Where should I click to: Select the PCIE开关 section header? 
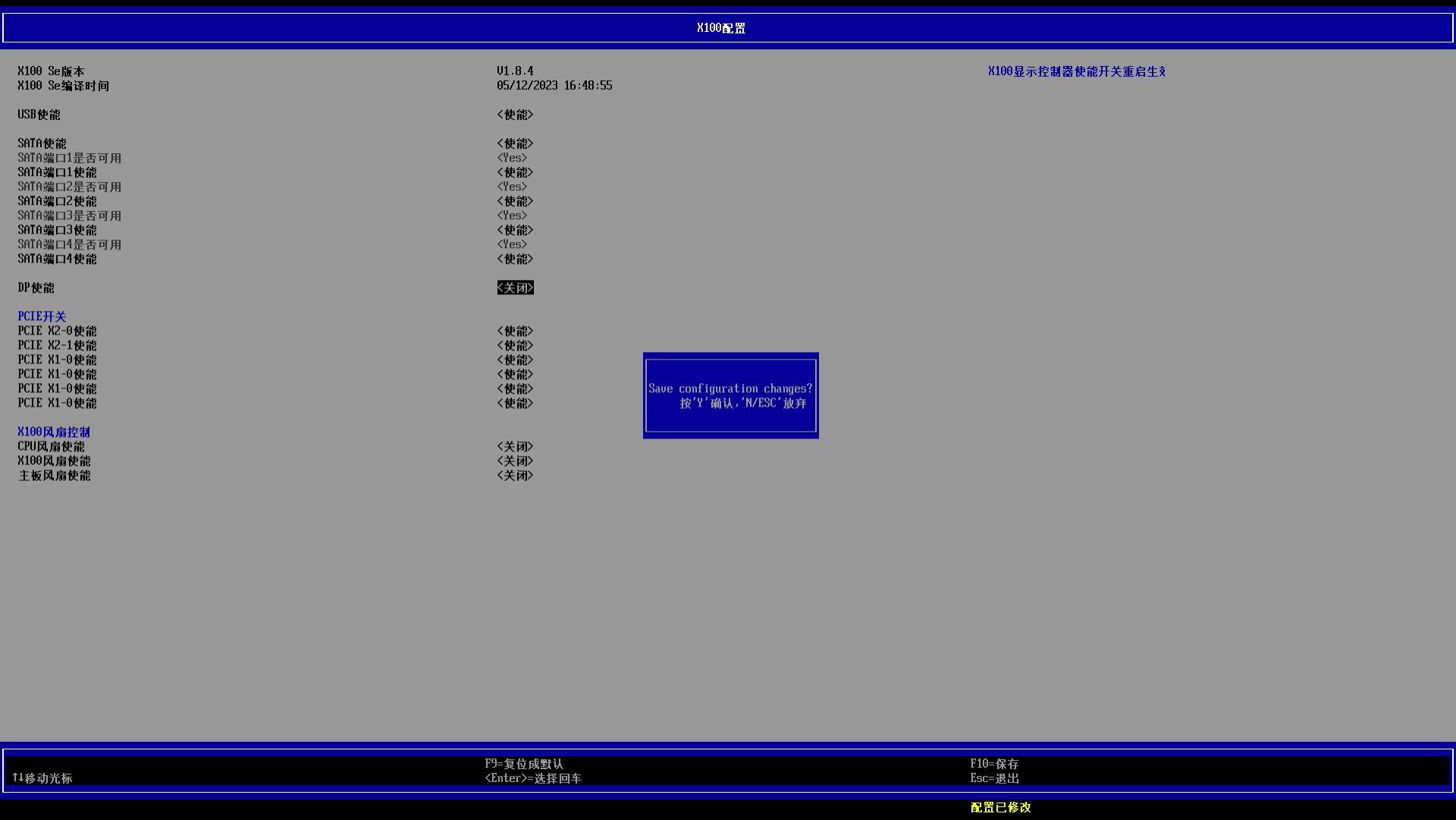pos(42,316)
